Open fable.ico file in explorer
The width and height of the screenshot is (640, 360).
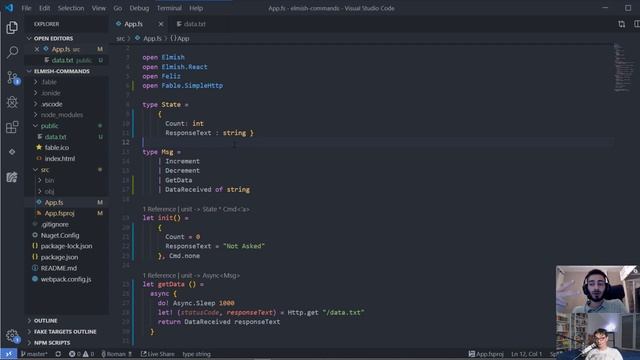[57, 148]
